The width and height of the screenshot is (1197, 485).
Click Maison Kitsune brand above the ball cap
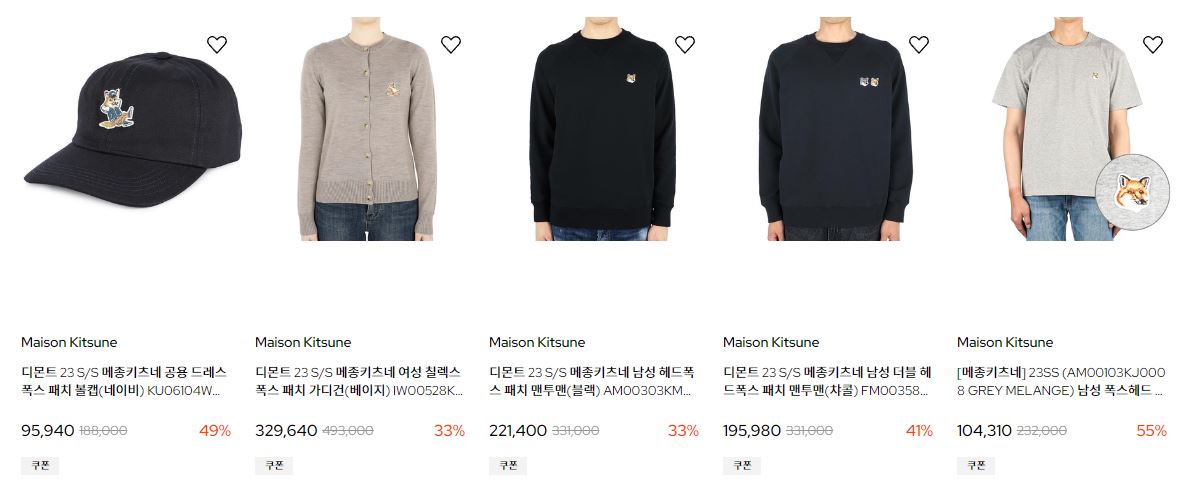[x=69, y=342]
